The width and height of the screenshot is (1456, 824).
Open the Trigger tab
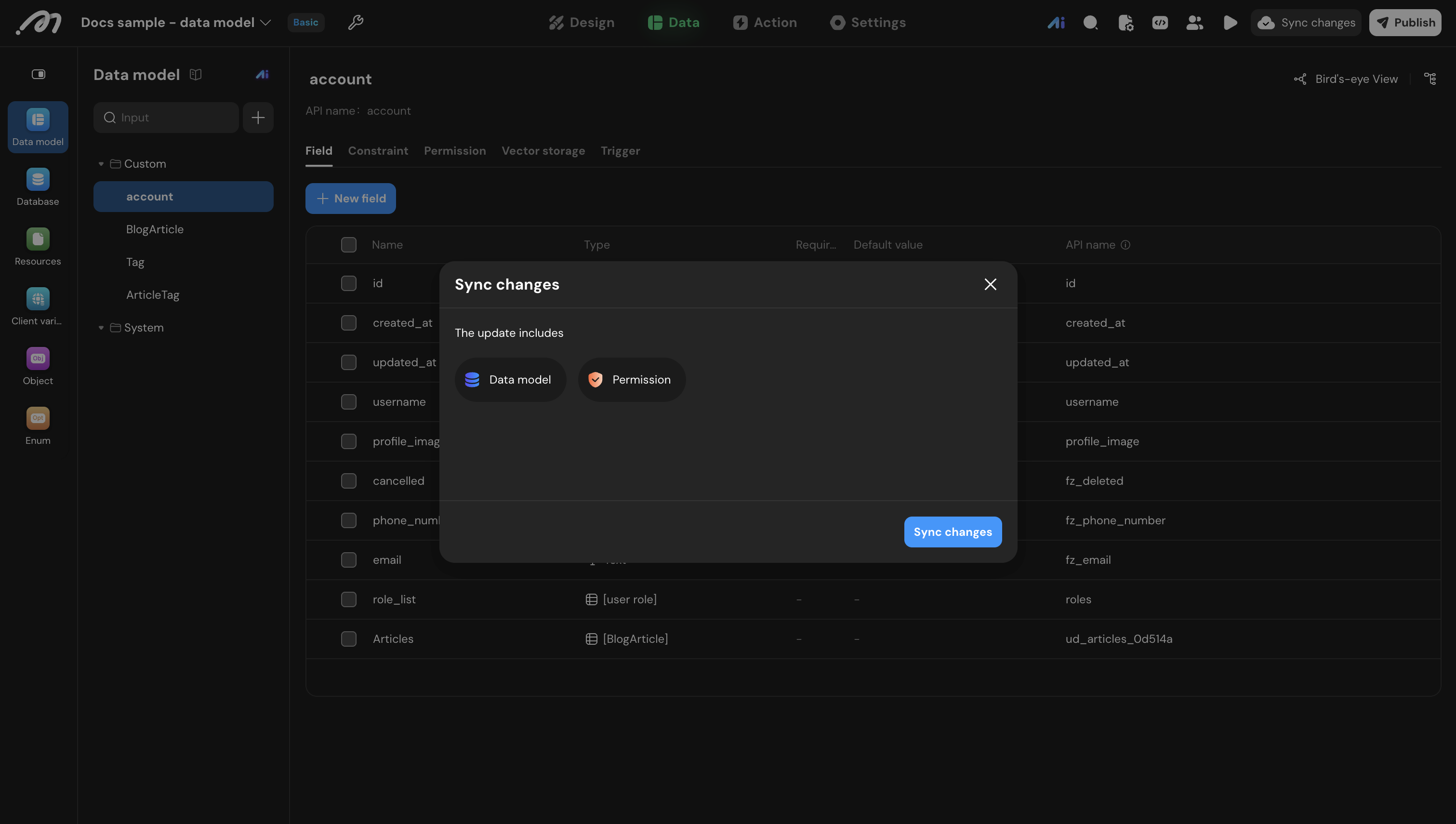(x=620, y=151)
